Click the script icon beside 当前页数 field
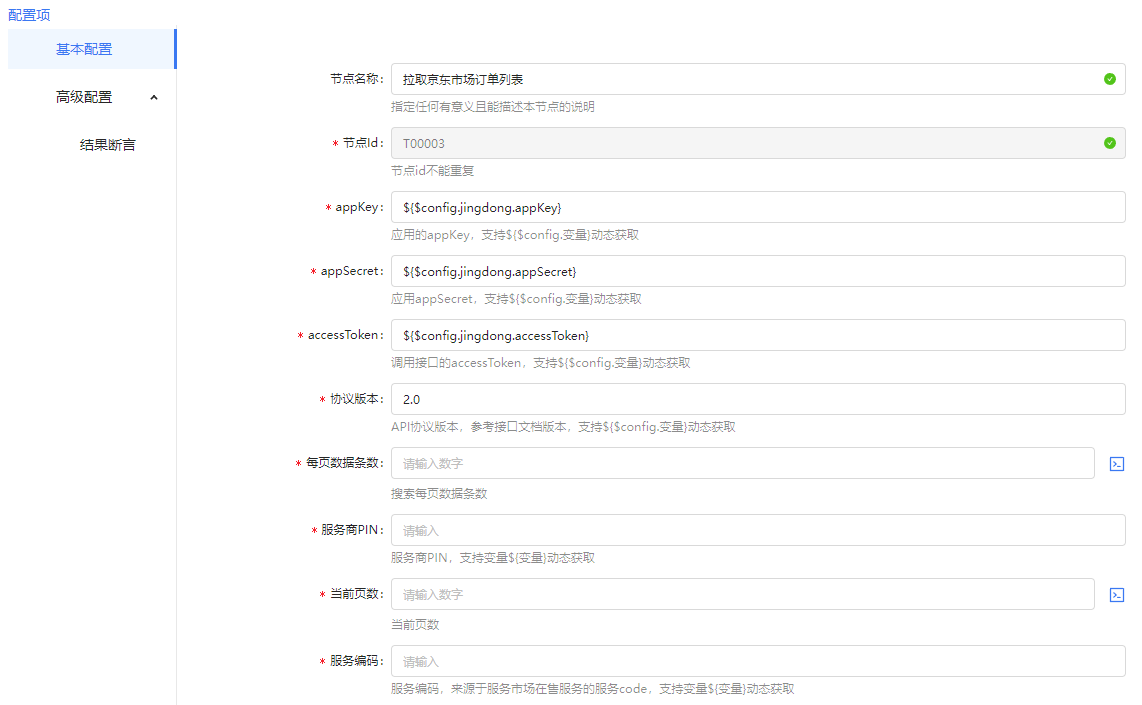Viewport: 1142px width, 705px height. (x=1117, y=595)
